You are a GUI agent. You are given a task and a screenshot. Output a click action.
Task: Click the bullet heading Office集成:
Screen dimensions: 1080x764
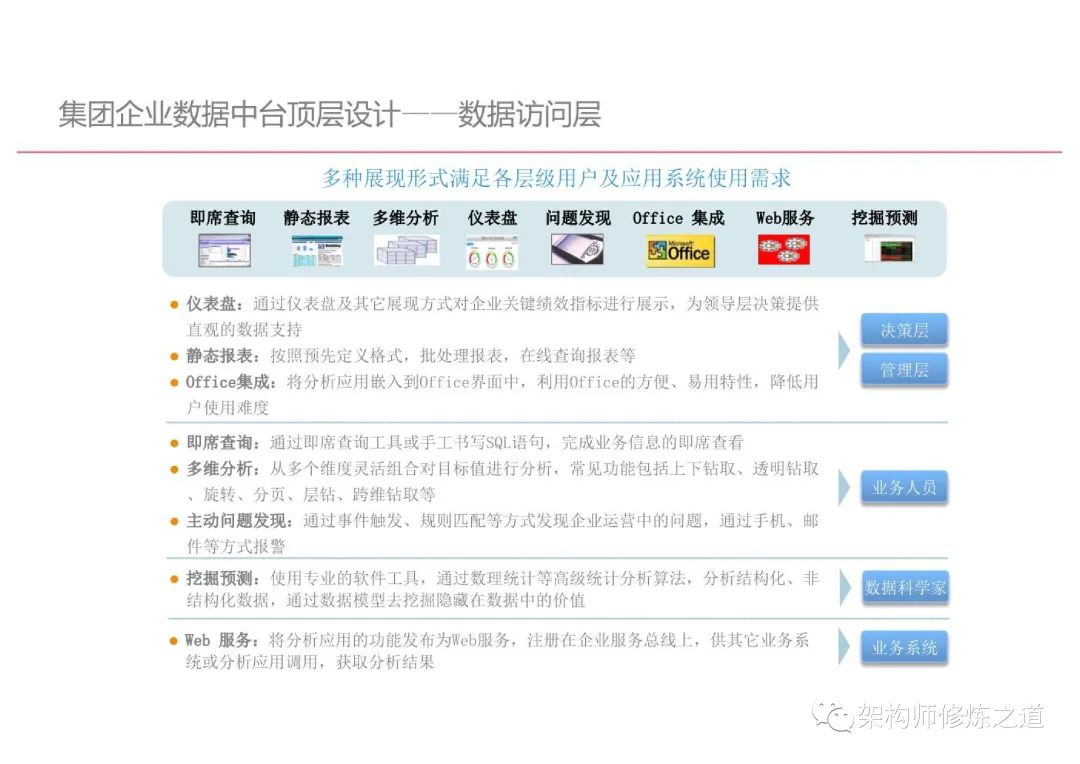(x=231, y=382)
